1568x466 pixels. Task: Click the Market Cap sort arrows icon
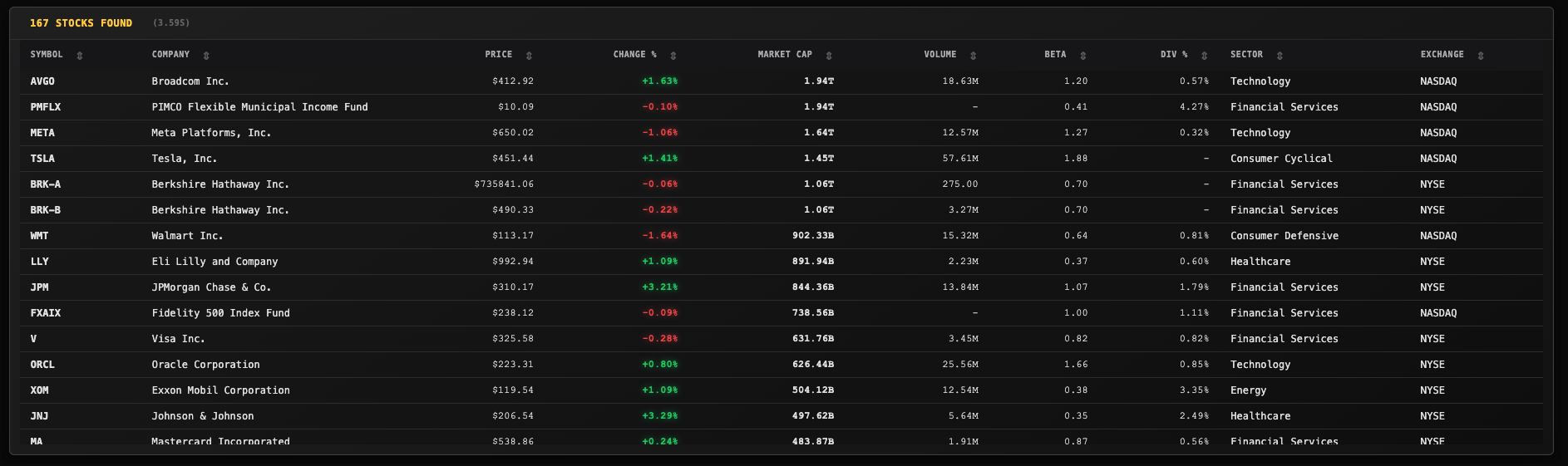pyautogui.click(x=829, y=56)
